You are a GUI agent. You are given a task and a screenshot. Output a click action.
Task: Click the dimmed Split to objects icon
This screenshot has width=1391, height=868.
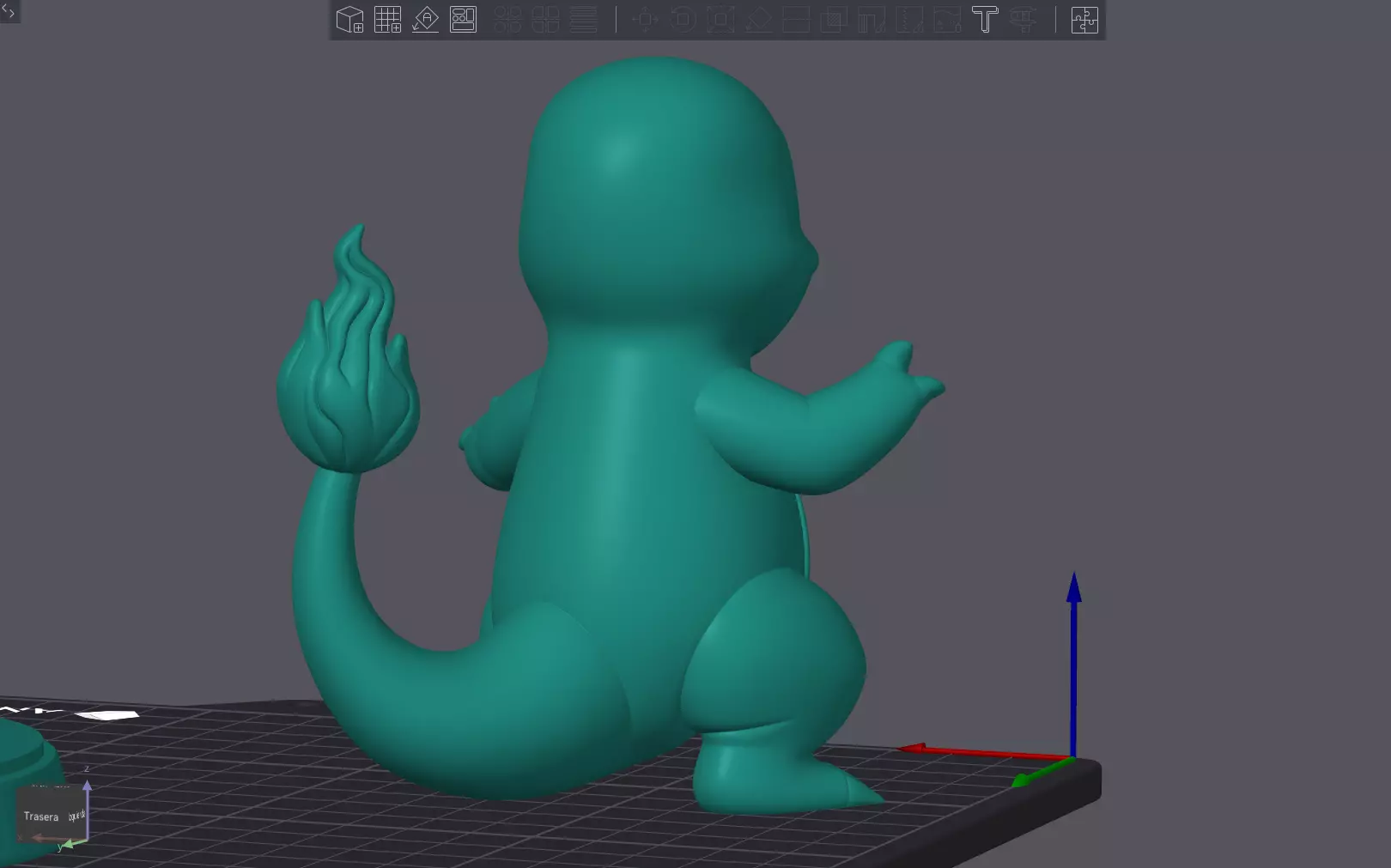507,19
